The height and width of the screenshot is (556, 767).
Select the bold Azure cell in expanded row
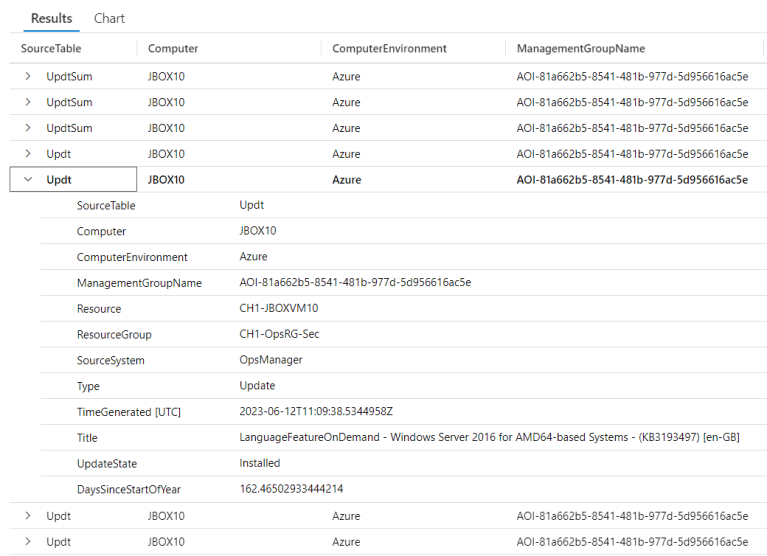pos(346,180)
